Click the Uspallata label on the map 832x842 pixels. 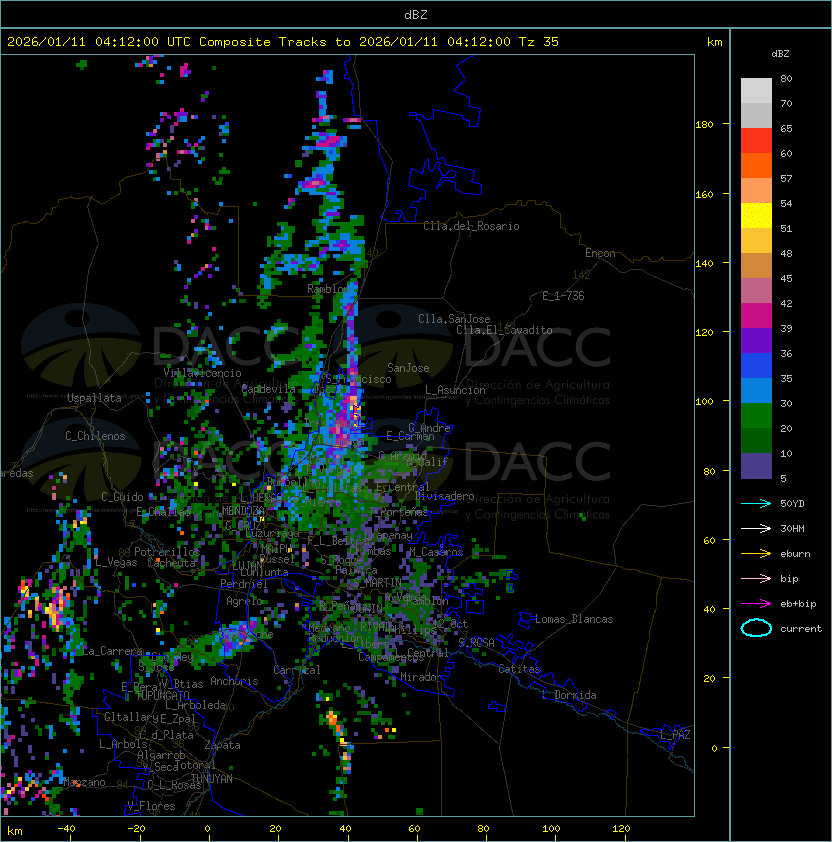94,398
